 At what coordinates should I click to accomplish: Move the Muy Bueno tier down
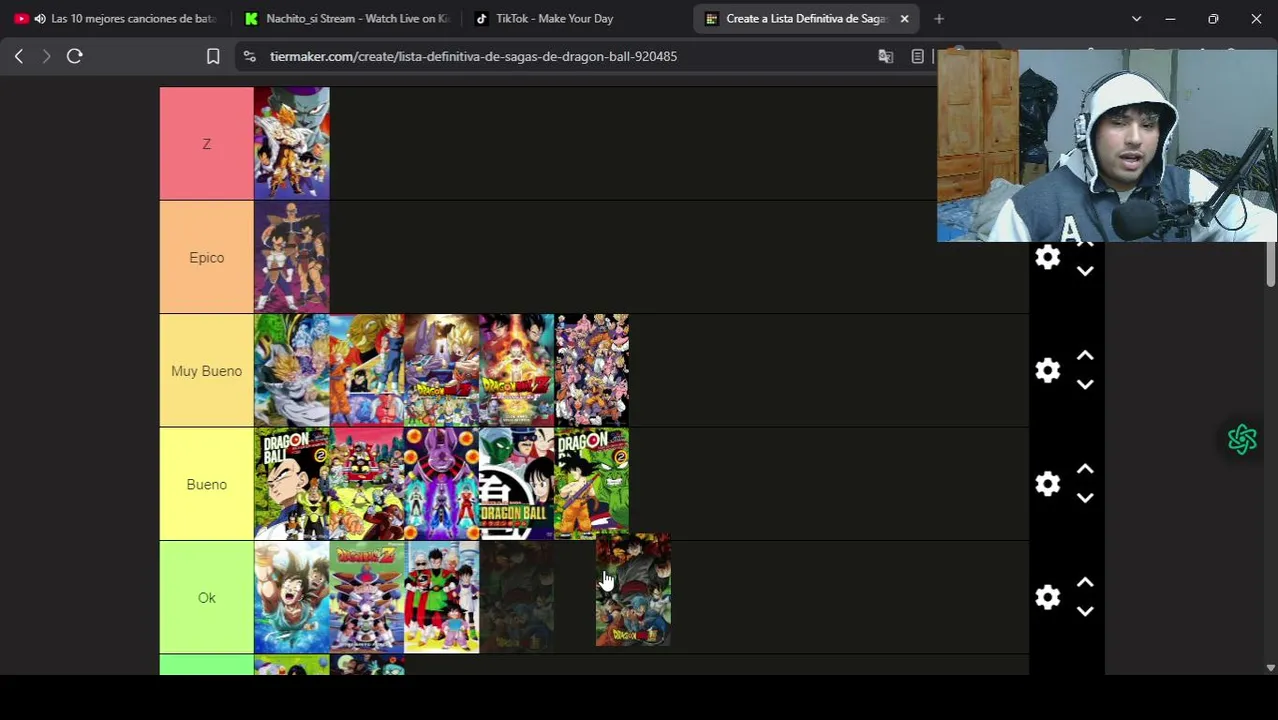pyautogui.click(x=1085, y=384)
